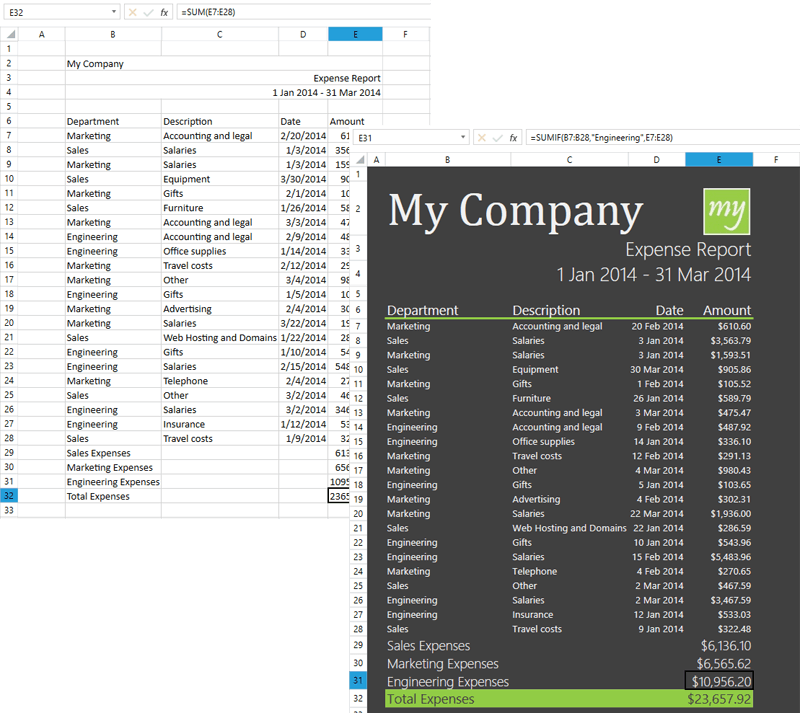The width and height of the screenshot is (800, 713).
Task: Open insert function fx next to the =SUM formula
Action: pyautogui.click(x=164, y=12)
